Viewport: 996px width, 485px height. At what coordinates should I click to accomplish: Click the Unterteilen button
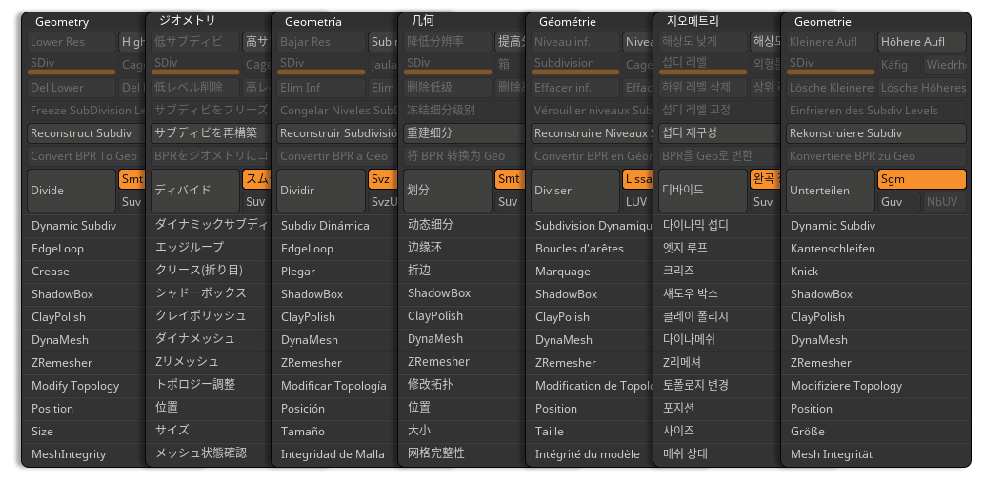(x=830, y=190)
